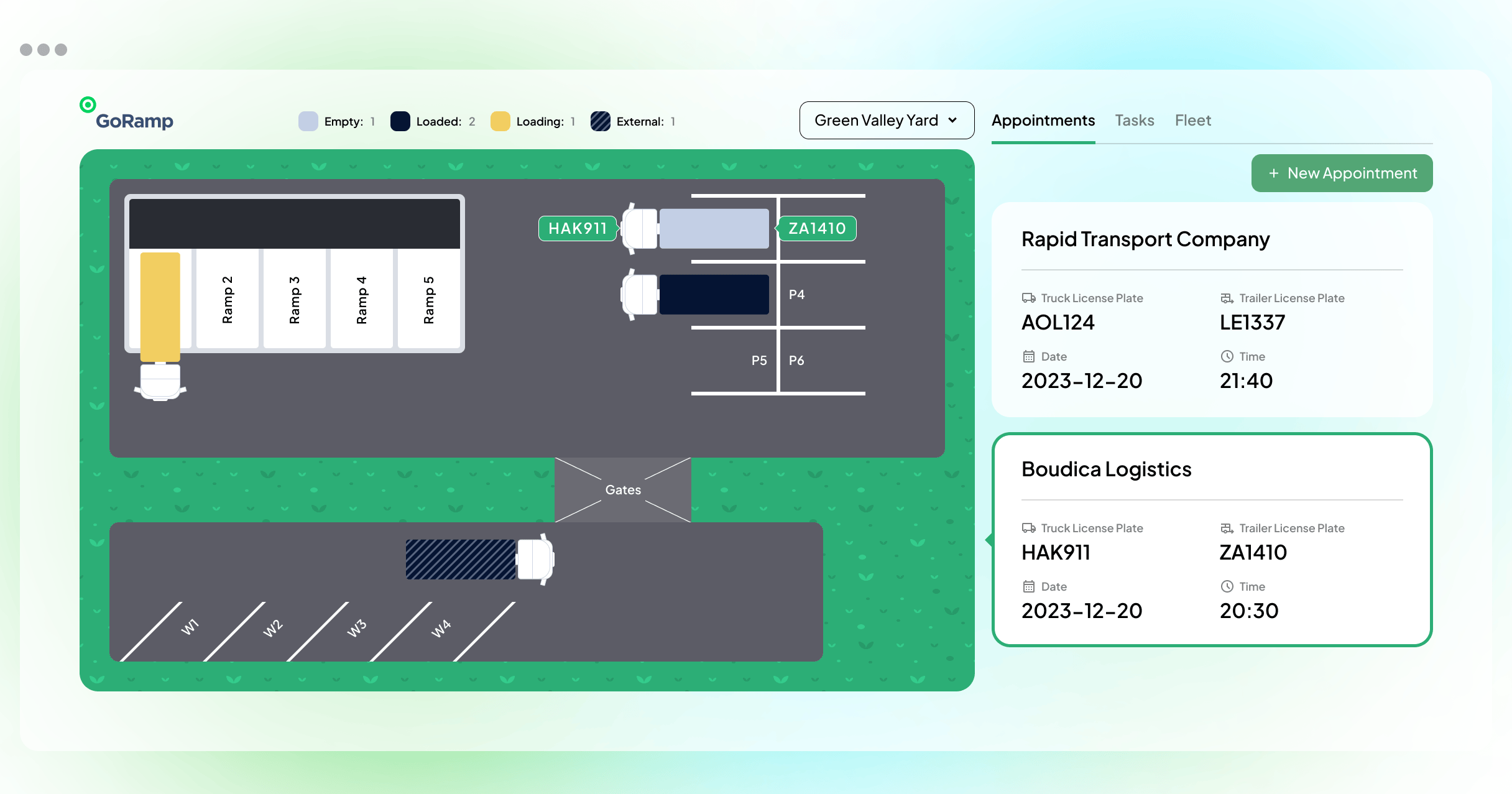
Task: Open the Fleet tab
Action: 1192,121
